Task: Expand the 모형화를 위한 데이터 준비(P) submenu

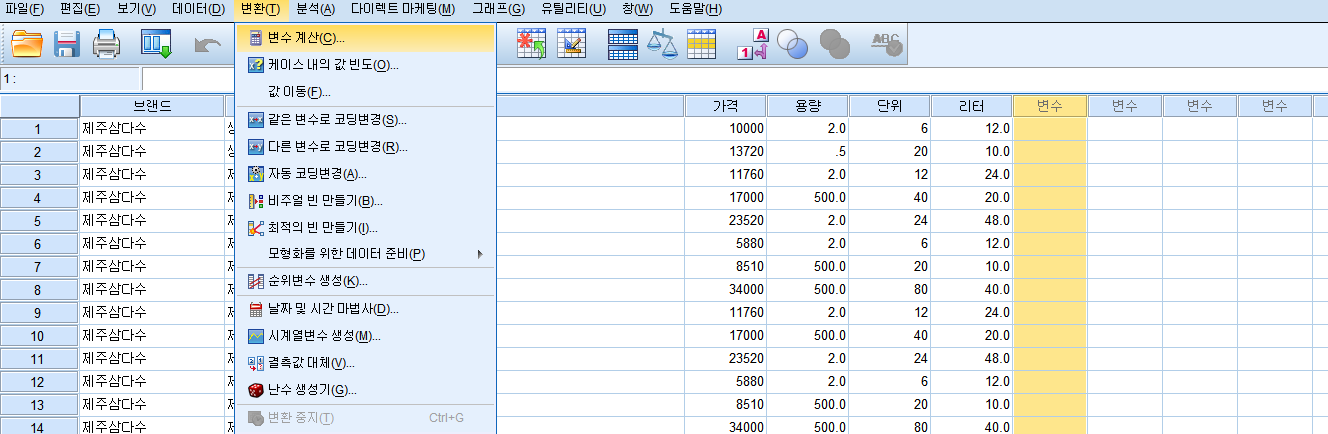Action: point(365,254)
